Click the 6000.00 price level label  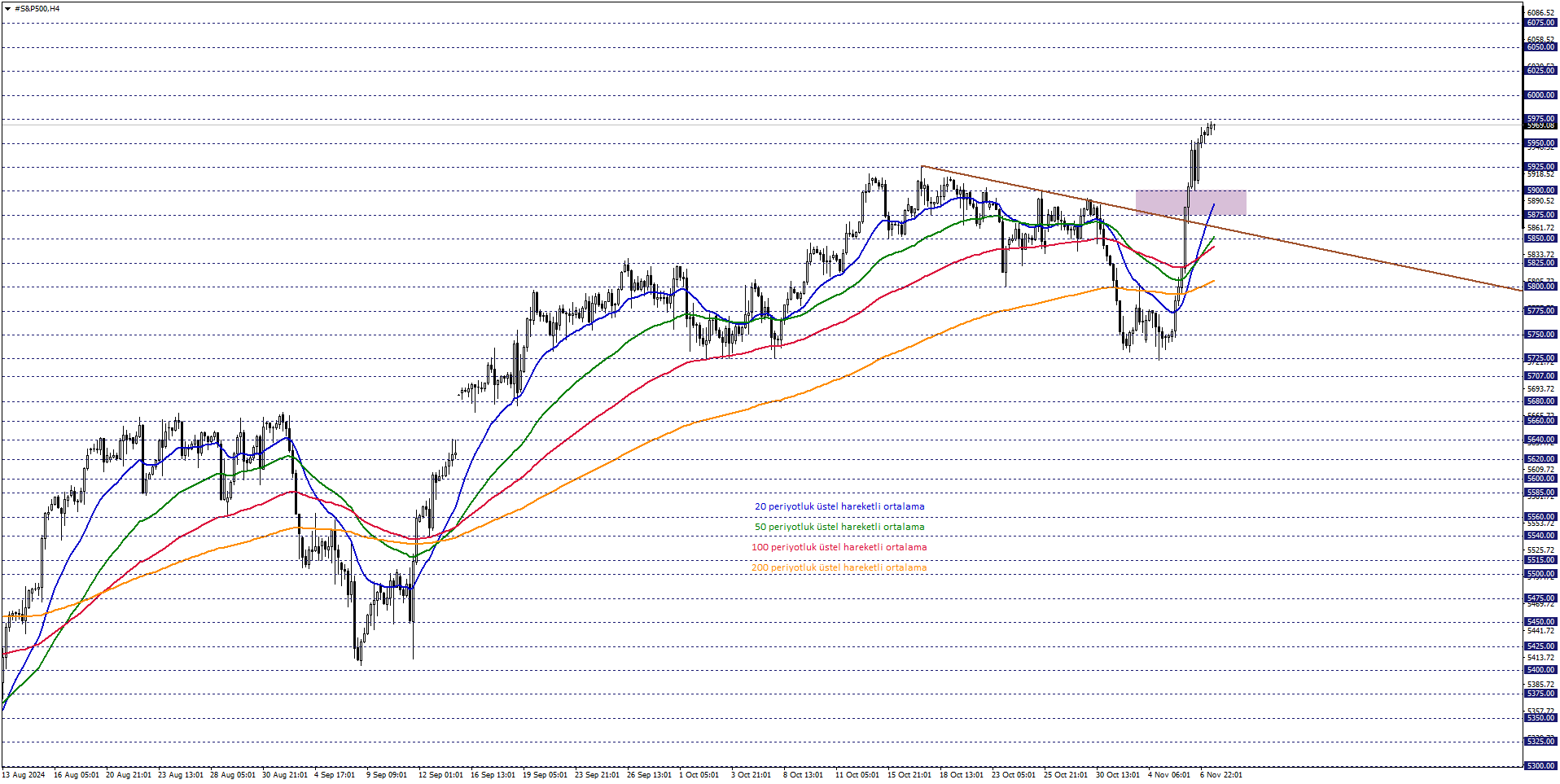(x=1540, y=95)
